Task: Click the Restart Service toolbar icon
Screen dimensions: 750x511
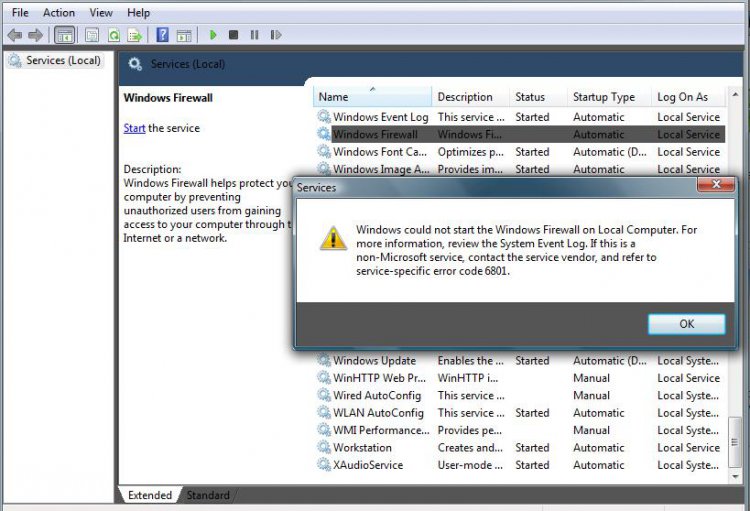Action: (276, 34)
